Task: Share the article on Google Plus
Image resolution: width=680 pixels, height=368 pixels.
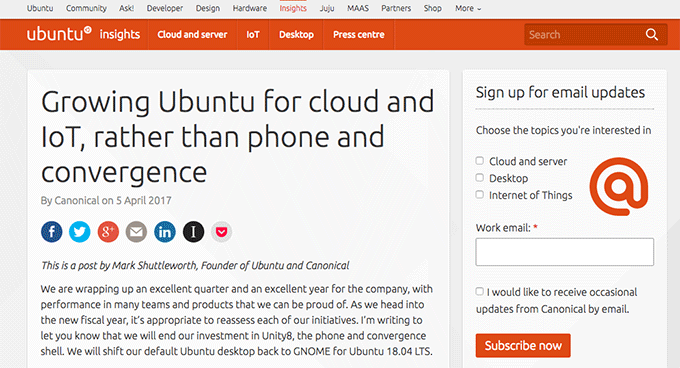Action: coord(108,232)
